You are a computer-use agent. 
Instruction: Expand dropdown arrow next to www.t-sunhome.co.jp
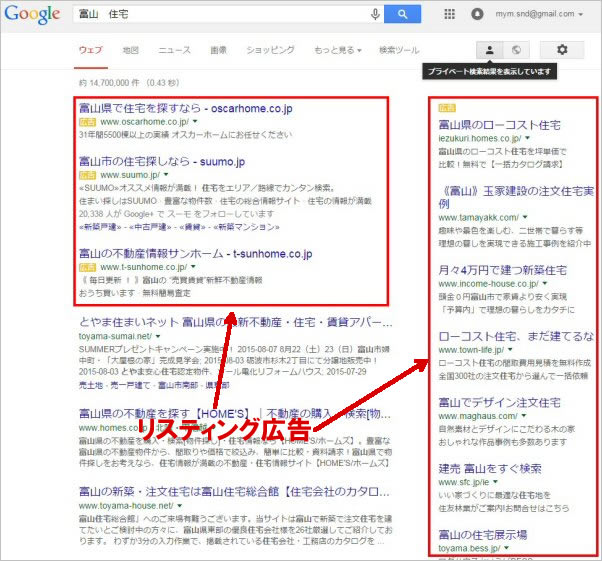pyautogui.click(x=194, y=266)
